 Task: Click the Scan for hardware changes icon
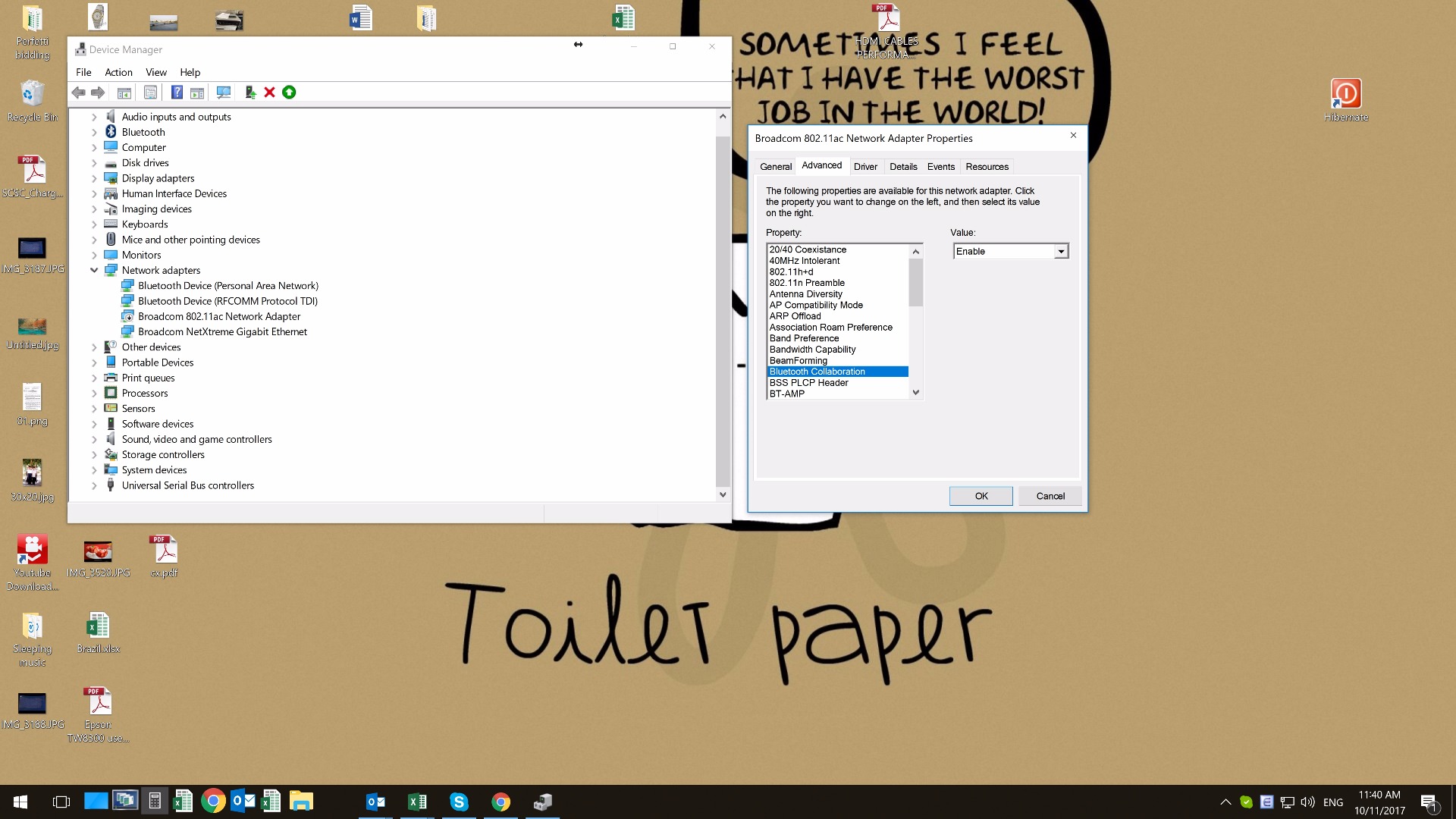click(224, 93)
